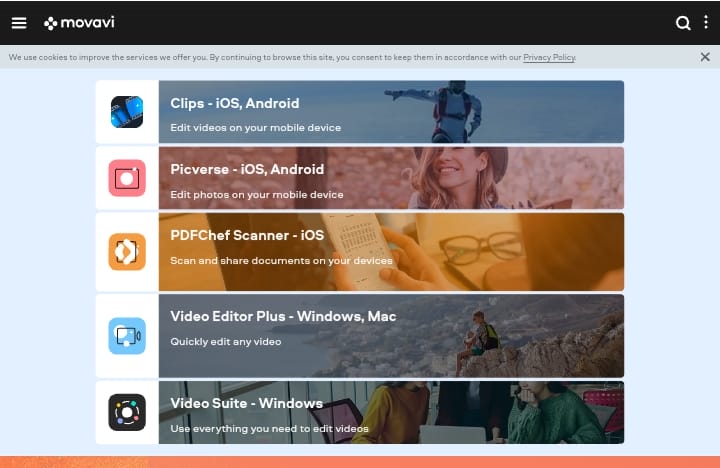Screen dimensions: 720x468
Task: Open Video Suite - Windows title
Action: coord(247,403)
